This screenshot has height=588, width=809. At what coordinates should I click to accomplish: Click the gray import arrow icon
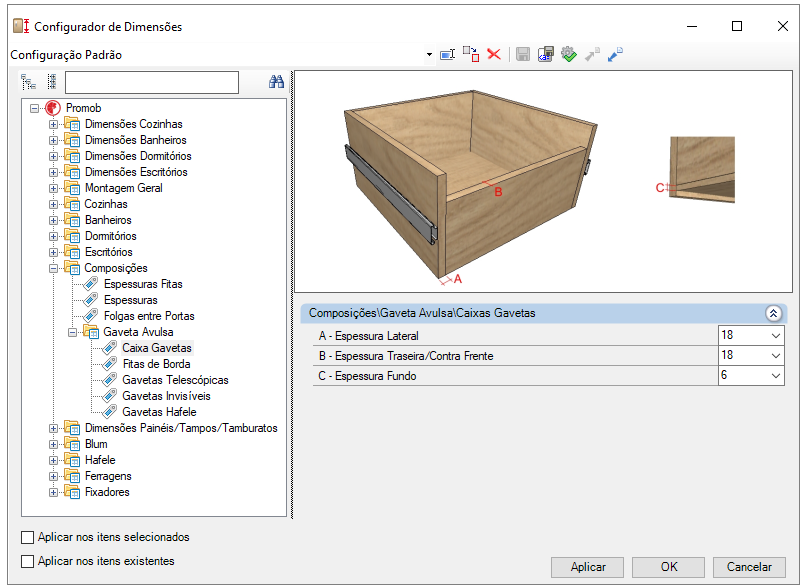tap(592, 54)
